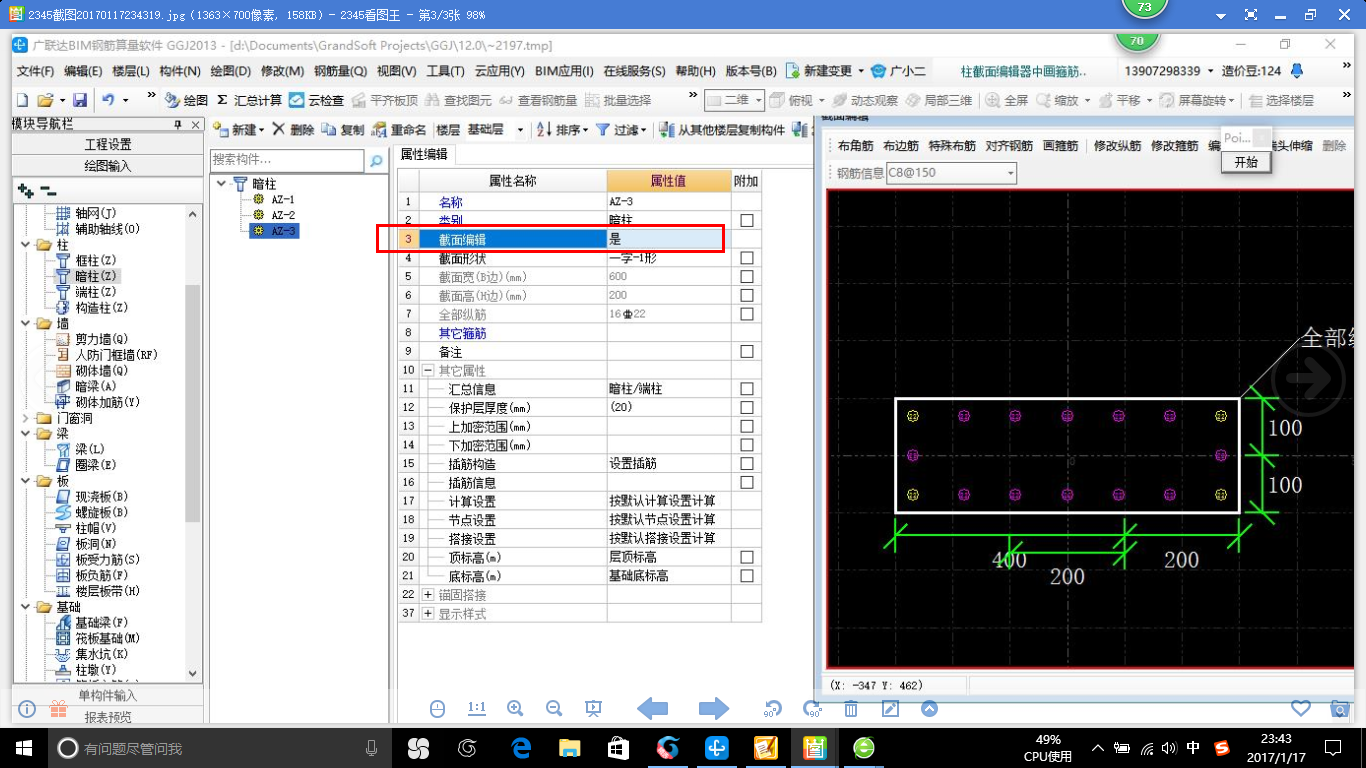The height and width of the screenshot is (768, 1366).
Task: Click the save (floppy disk) icon
Action: pyautogui.click(x=80, y=100)
